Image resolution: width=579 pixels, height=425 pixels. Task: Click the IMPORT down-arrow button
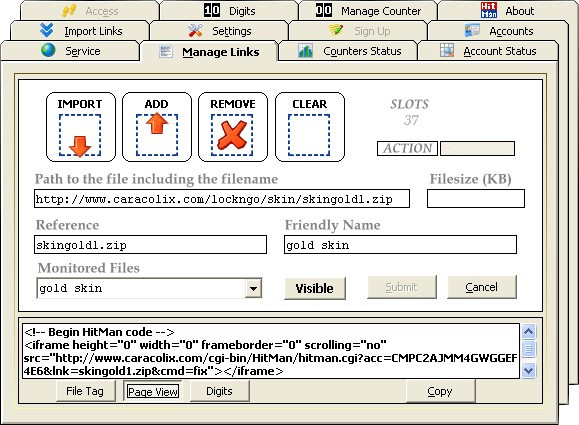pyautogui.click(x=80, y=127)
